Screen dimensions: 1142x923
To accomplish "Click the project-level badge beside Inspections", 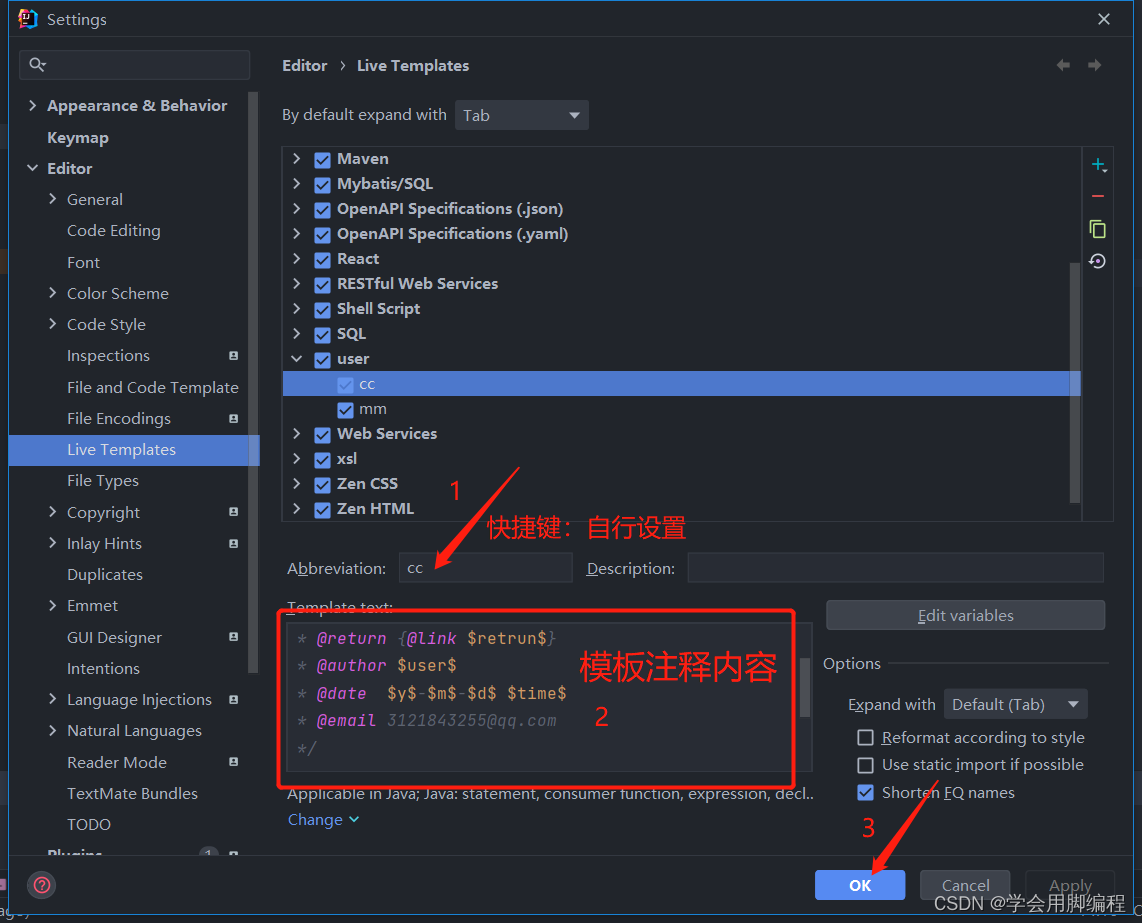I will [233, 356].
